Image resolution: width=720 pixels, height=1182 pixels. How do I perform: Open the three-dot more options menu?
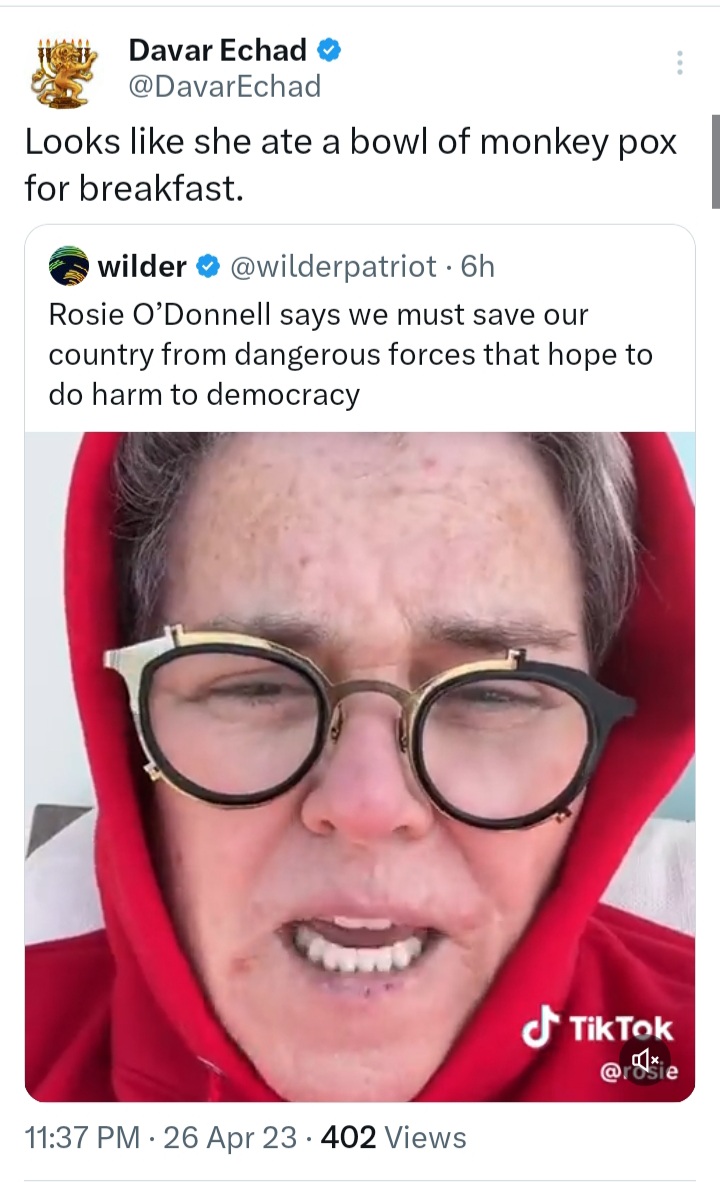(x=680, y=63)
